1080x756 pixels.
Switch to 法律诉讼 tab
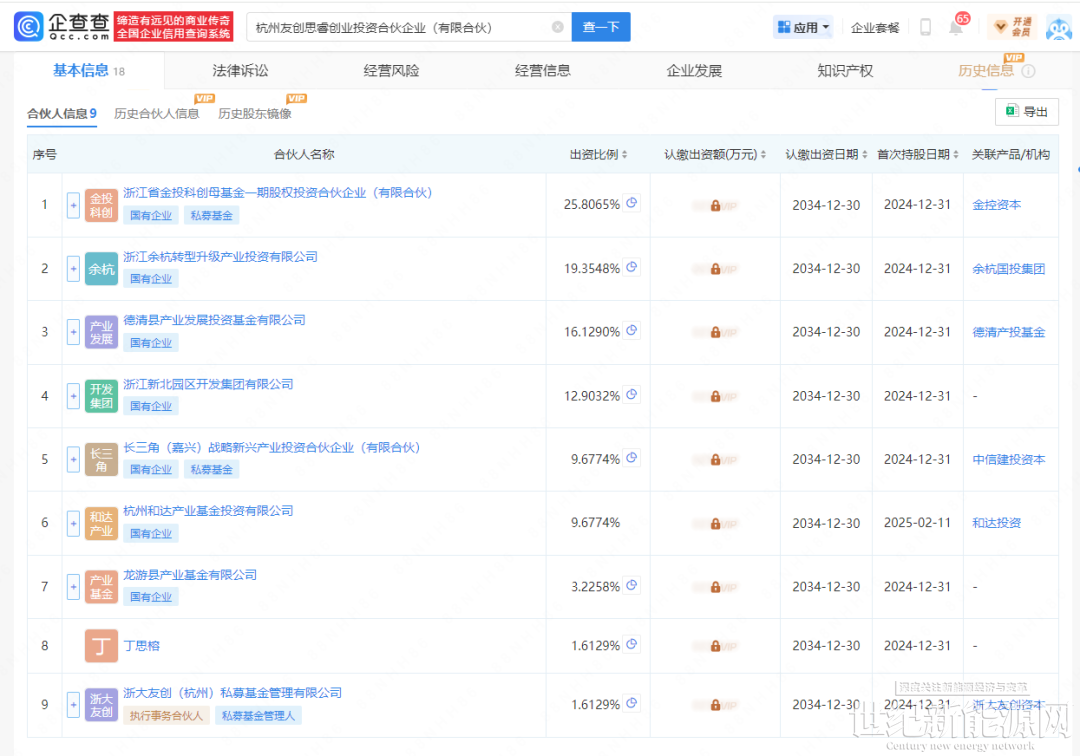pos(240,70)
